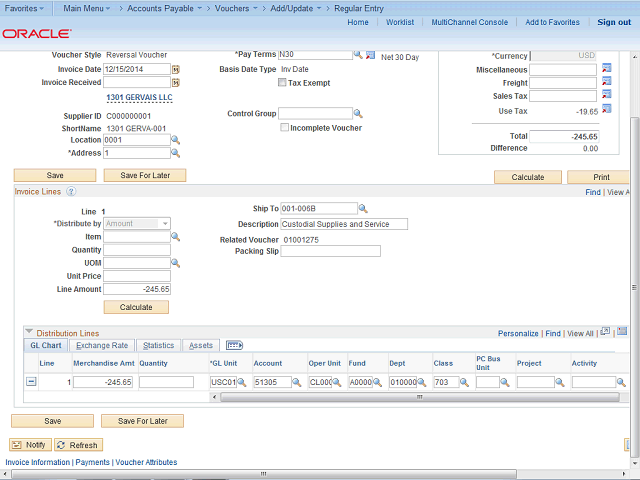Click the Pay Terms lookup magnifier

359,54
